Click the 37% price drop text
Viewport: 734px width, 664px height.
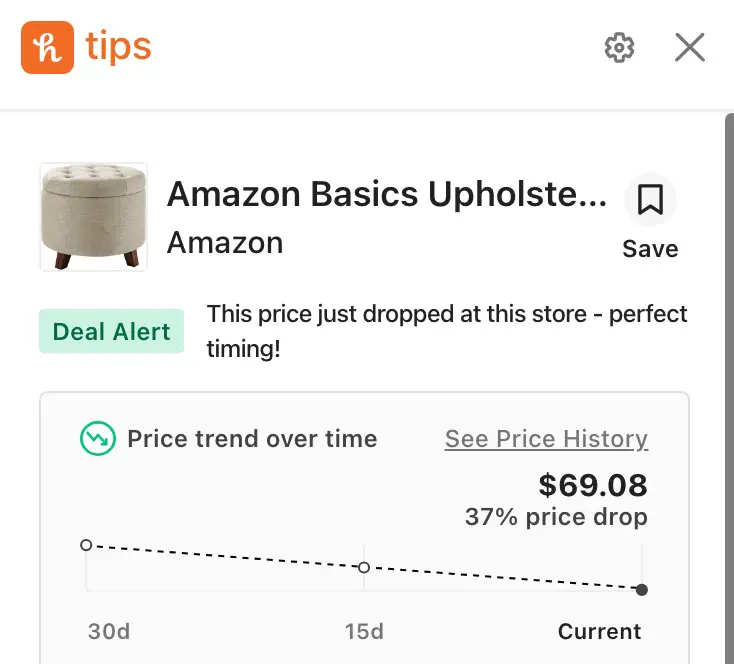pos(556,517)
